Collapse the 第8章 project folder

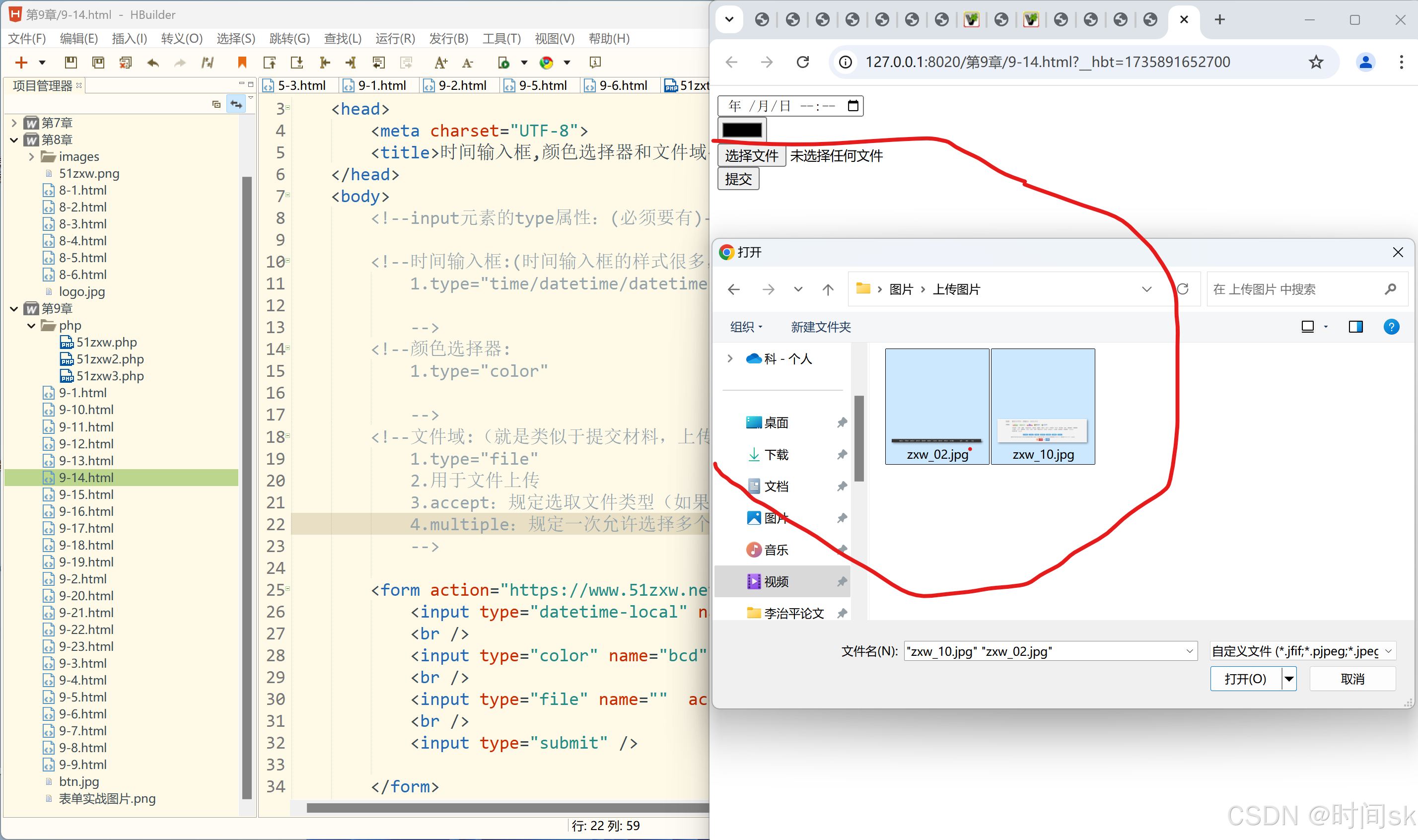(x=14, y=140)
